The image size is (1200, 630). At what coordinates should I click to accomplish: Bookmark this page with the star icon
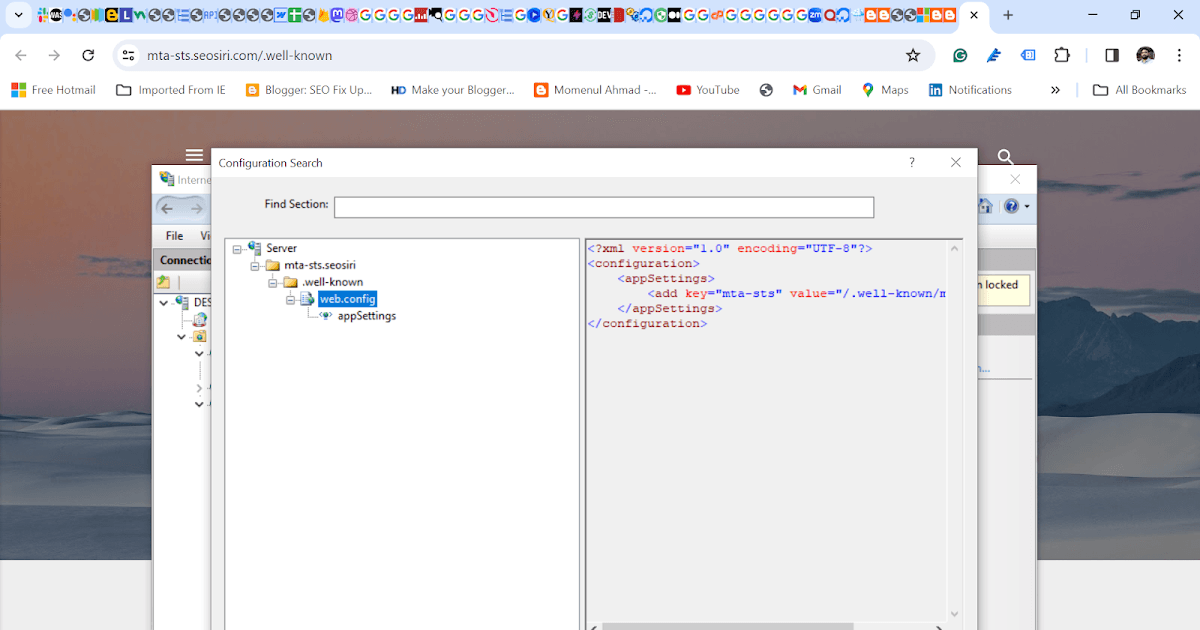[x=912, y=56]
